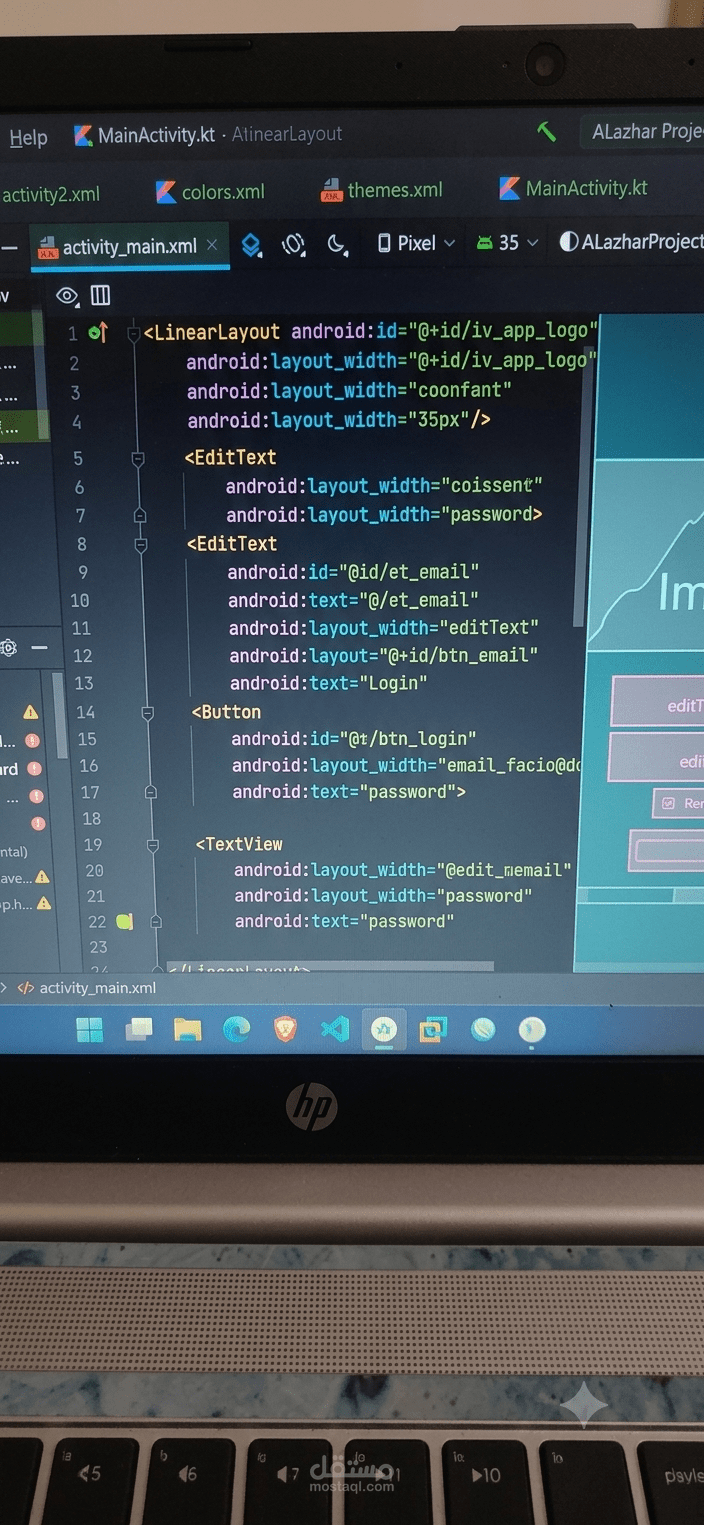Screen dimensions: 704x1525
Task: Click the eye view options icon
Action: coord(67,295)
